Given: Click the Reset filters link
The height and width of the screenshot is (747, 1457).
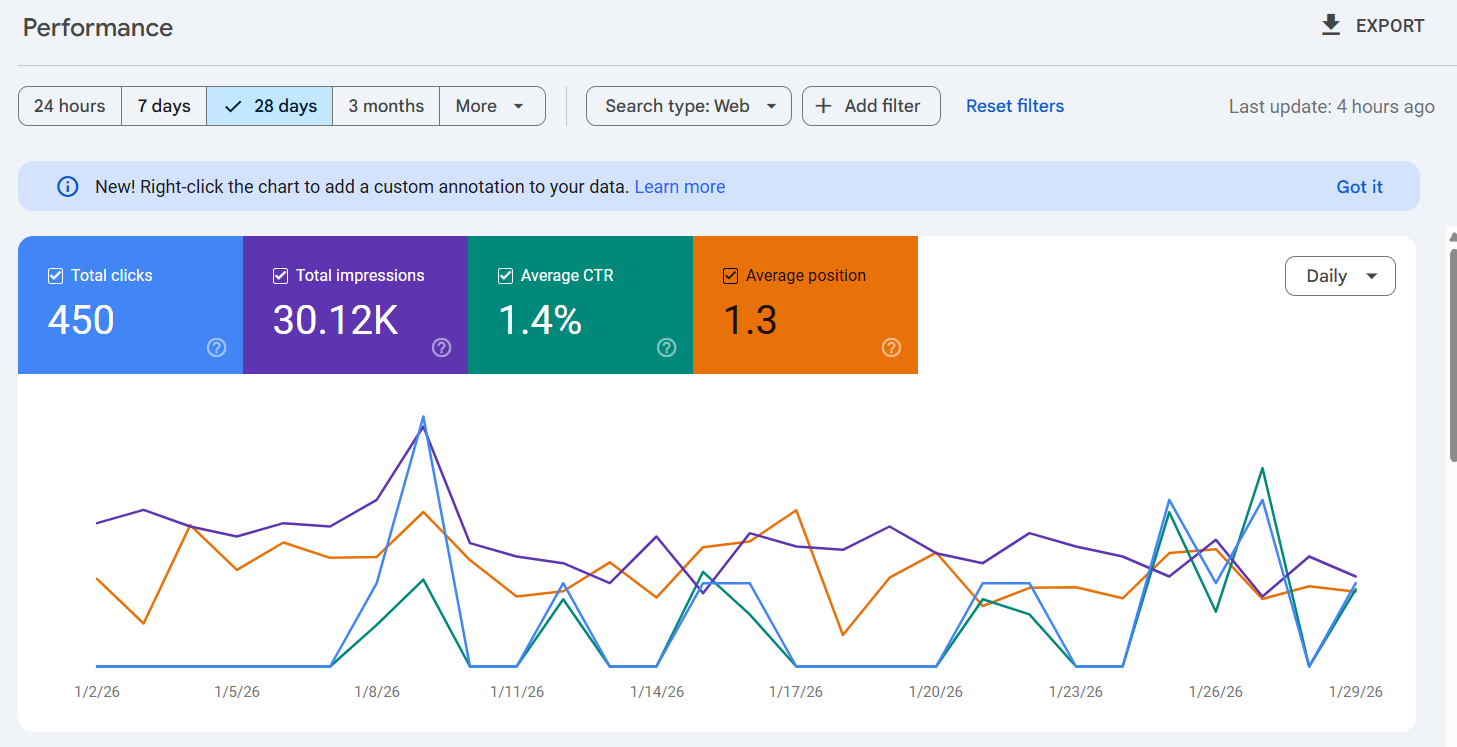Looking at the screenshot, I should click(1014, 106).
